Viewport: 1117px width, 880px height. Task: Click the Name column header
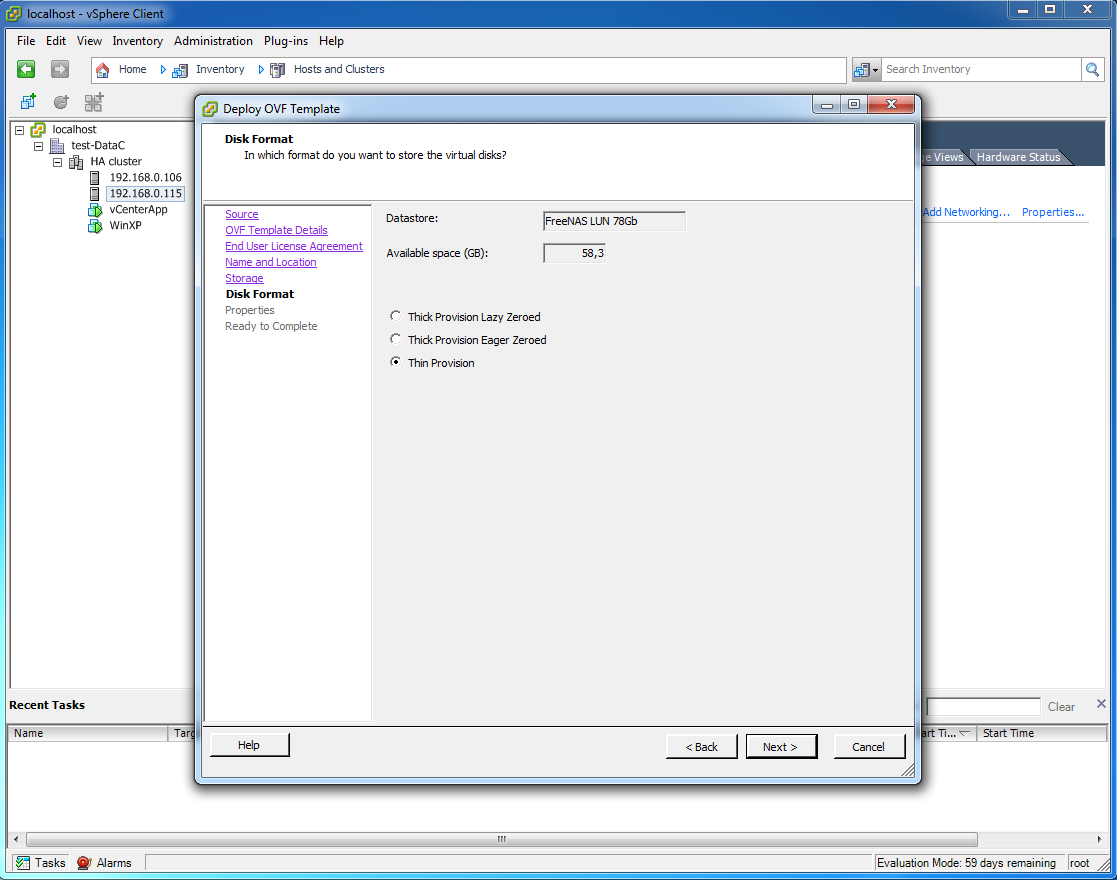(x=88, y=733)
